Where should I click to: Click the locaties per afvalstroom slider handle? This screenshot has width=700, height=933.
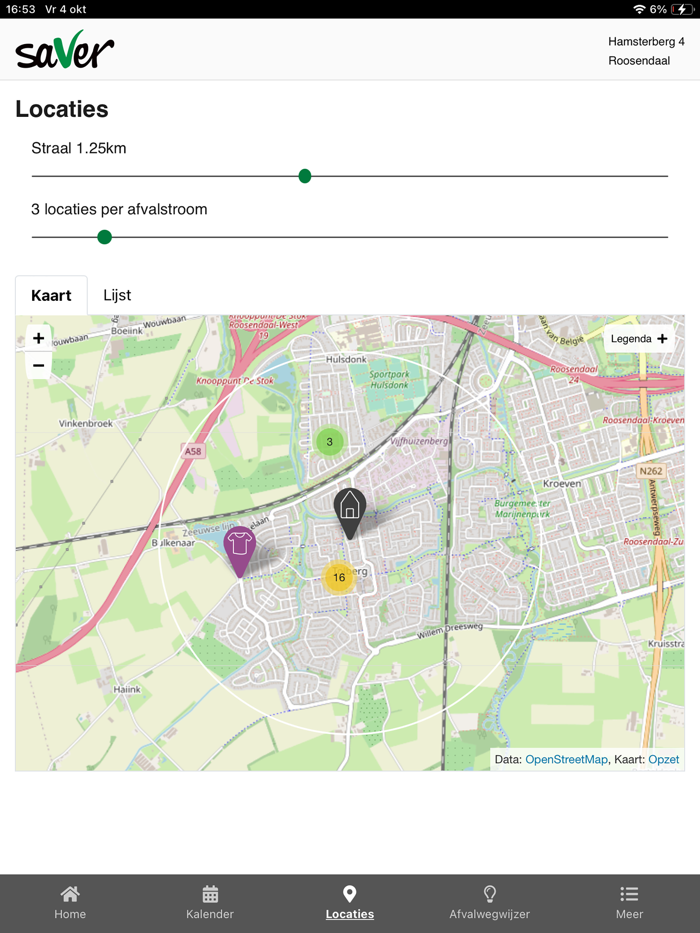(104, 237)
